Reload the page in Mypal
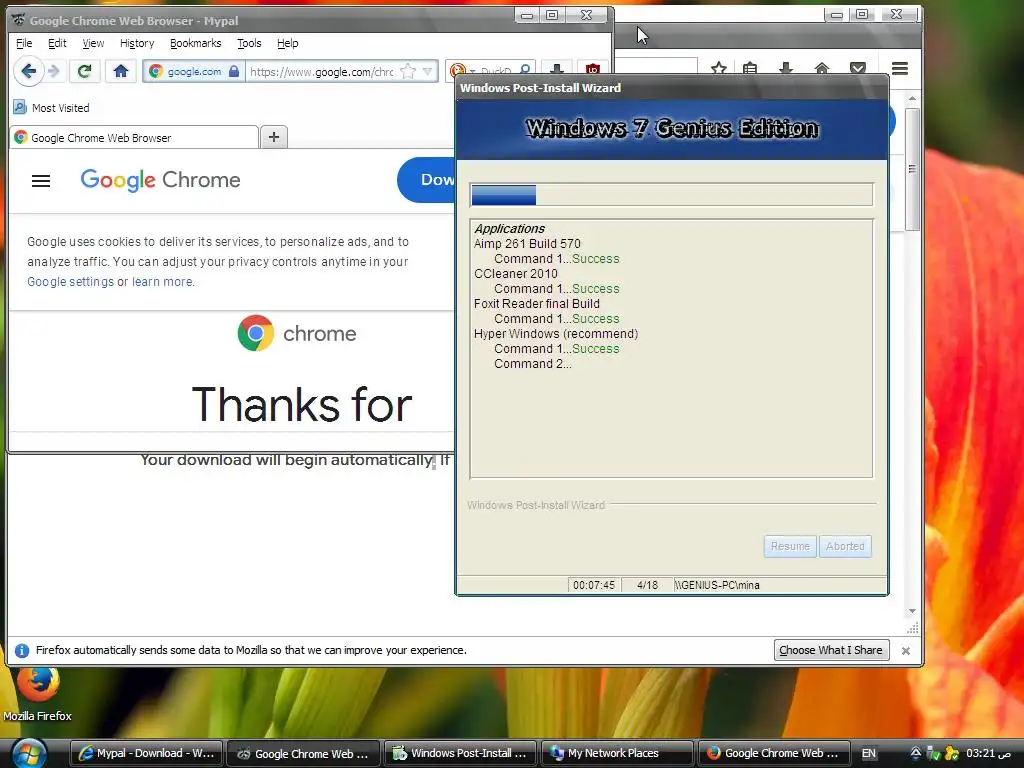 click(x=84, y=71)
